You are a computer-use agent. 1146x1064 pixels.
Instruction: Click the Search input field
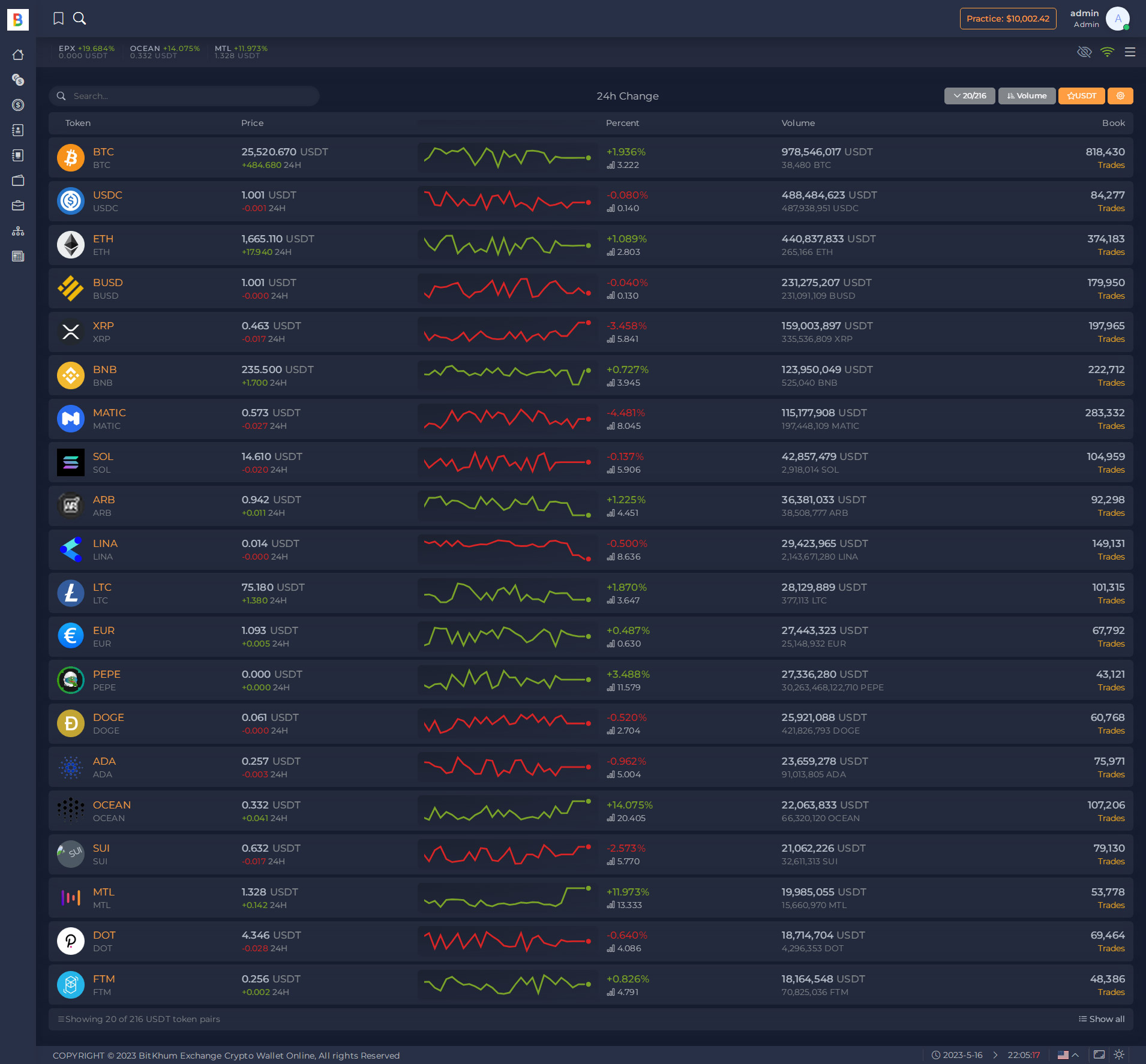pyautogui.click(x=184, y=96)
